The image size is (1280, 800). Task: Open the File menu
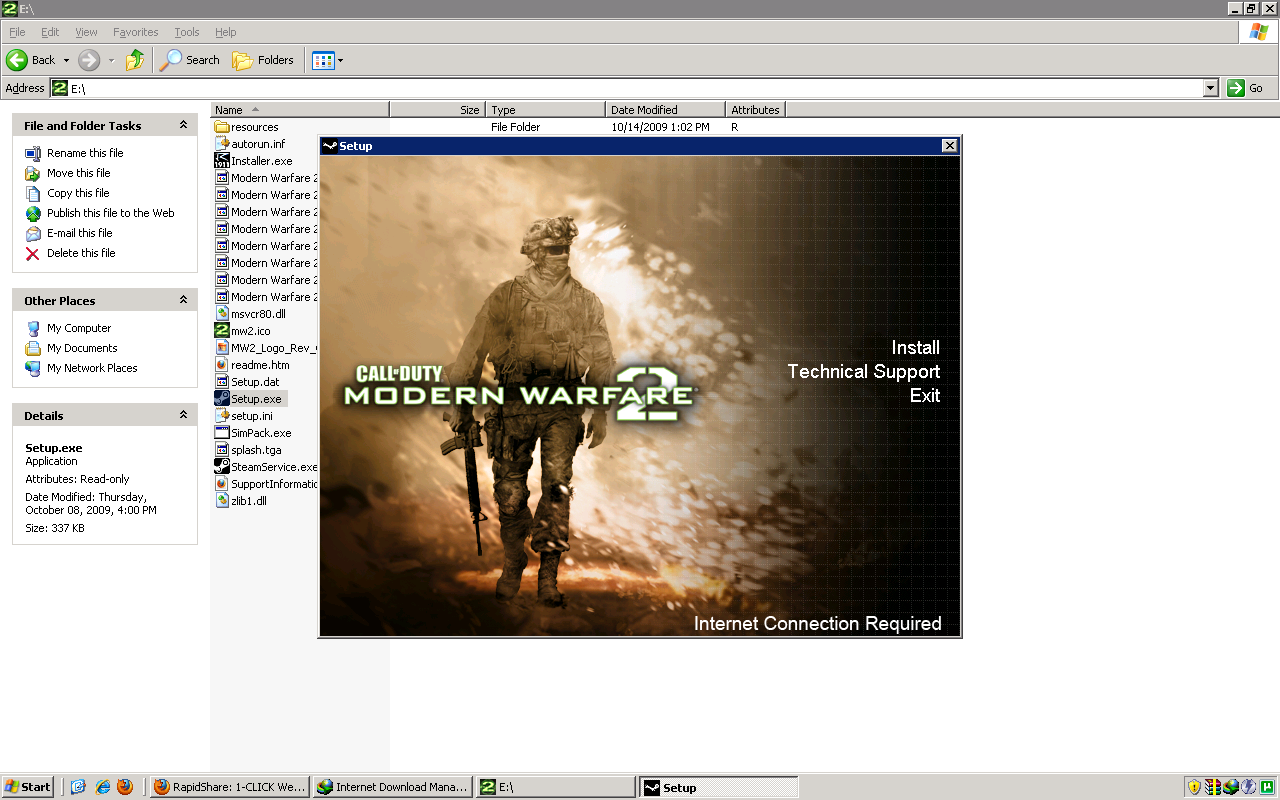coord(17,32)
